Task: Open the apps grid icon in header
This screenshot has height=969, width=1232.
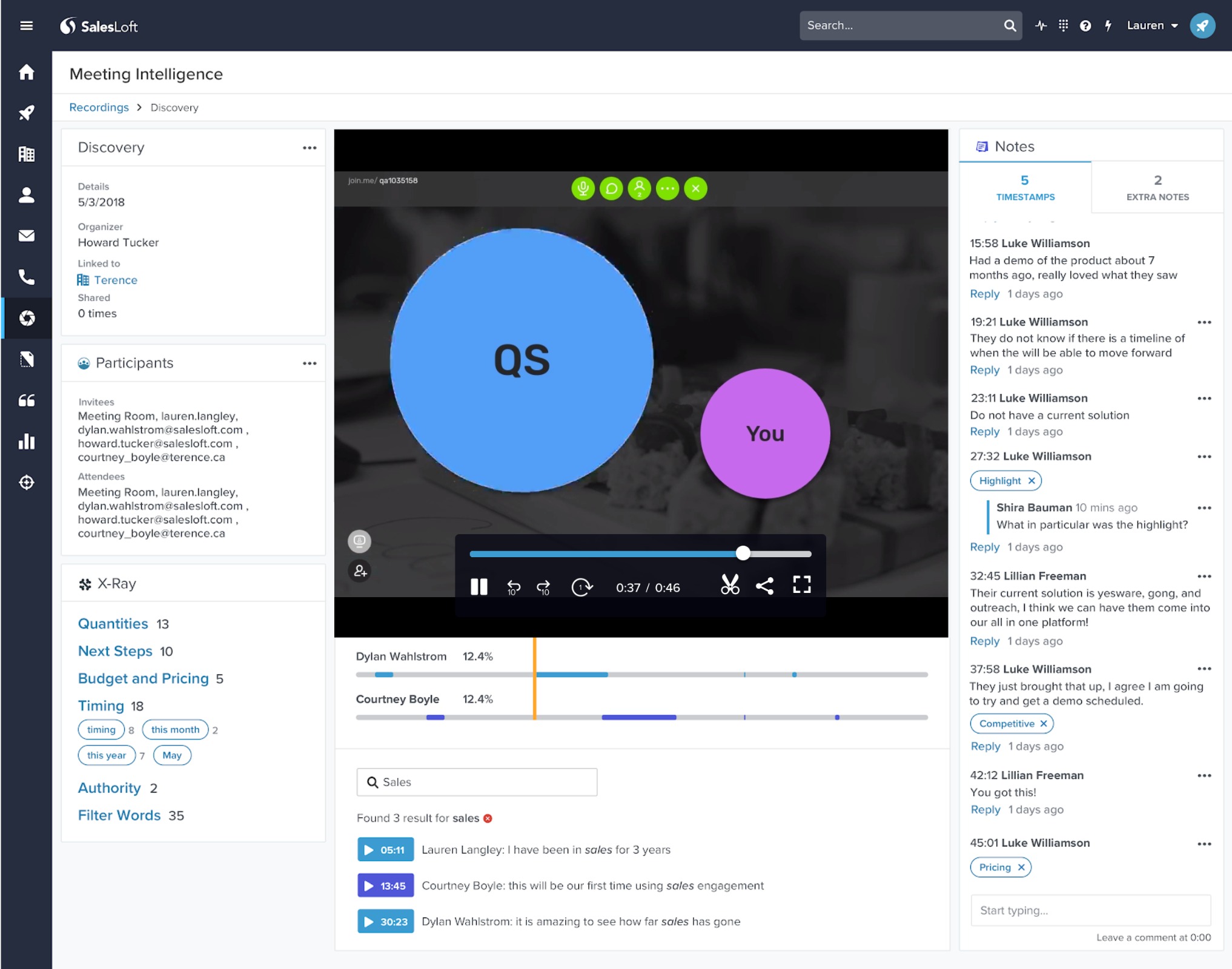Action: click(1063, 25)
